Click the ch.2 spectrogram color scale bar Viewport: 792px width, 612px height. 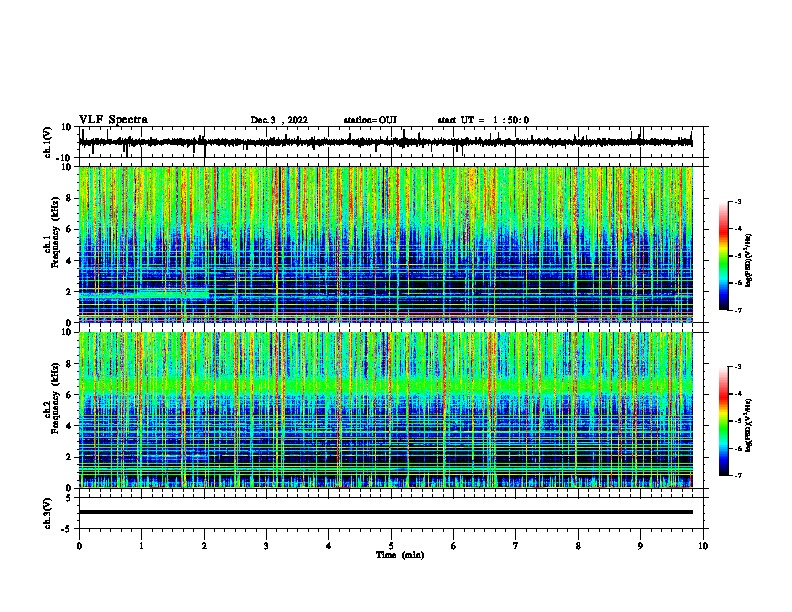[x=724, y=421]
